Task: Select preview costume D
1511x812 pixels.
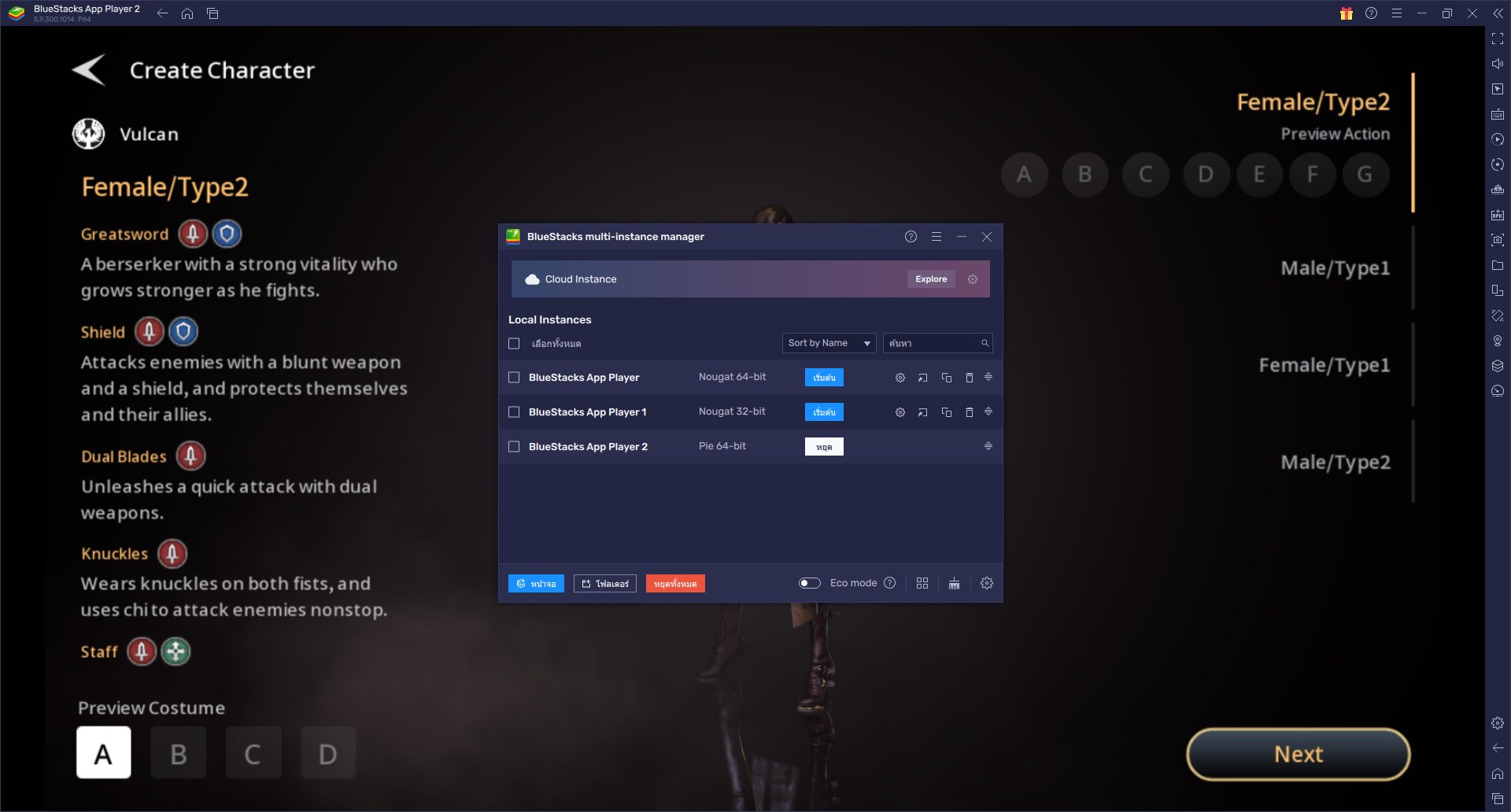Action: click(328, 752)
